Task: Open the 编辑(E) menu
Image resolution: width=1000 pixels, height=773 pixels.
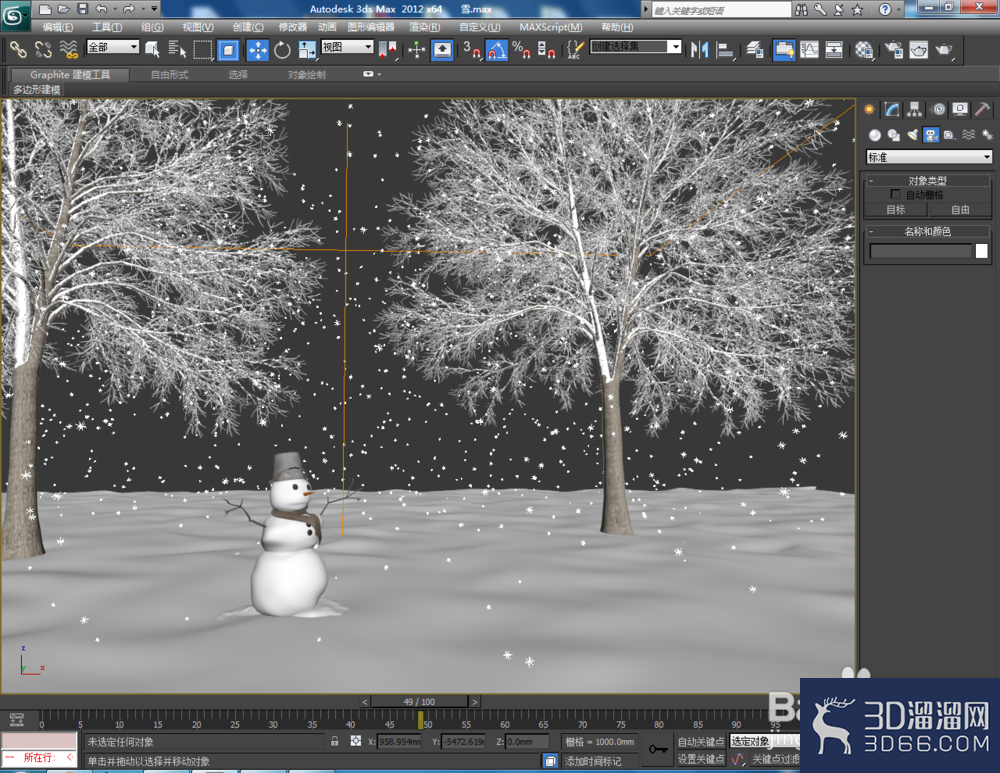Action: click(57, 27)
